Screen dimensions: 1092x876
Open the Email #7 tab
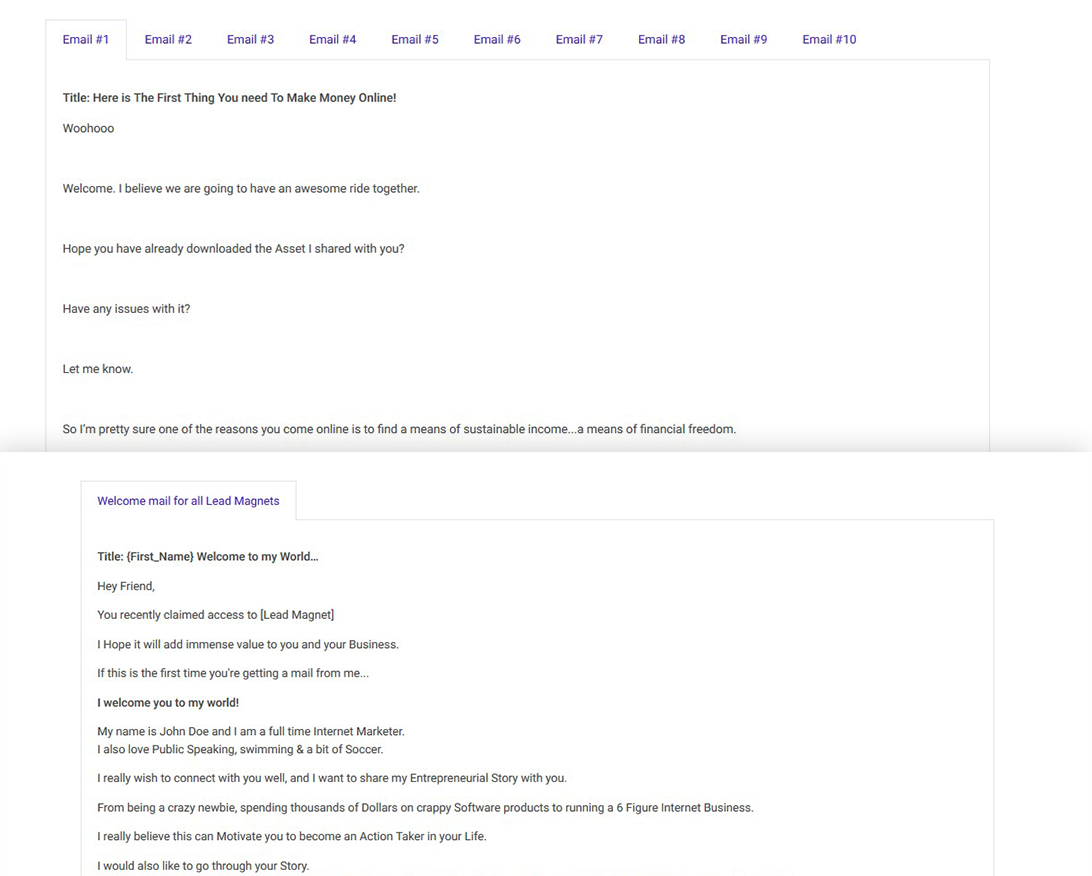click(579, 40)
